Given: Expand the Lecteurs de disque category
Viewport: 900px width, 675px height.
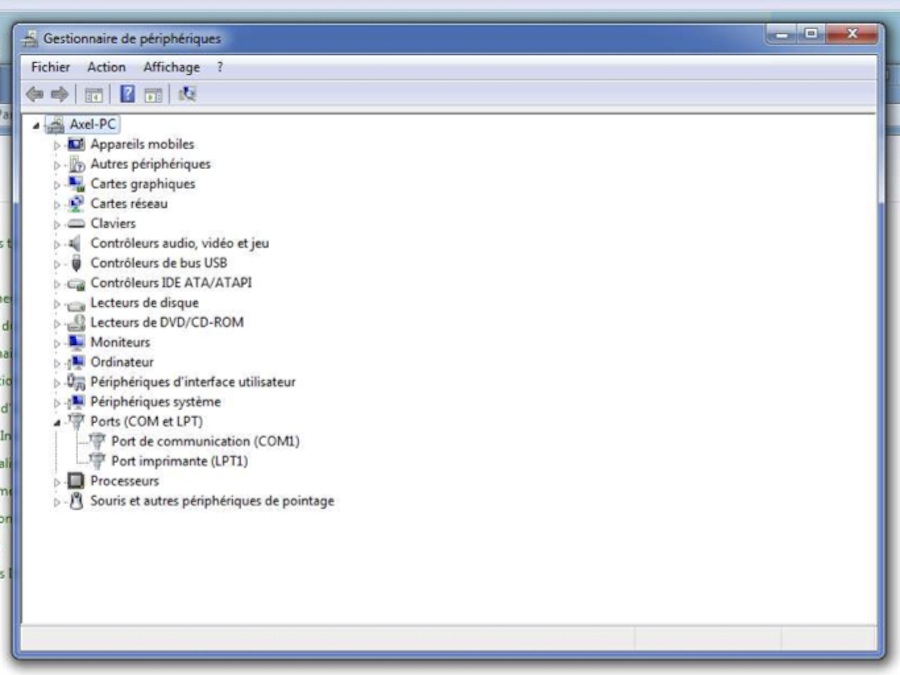Looking at the screenshot, I should (x=57, y=303).
